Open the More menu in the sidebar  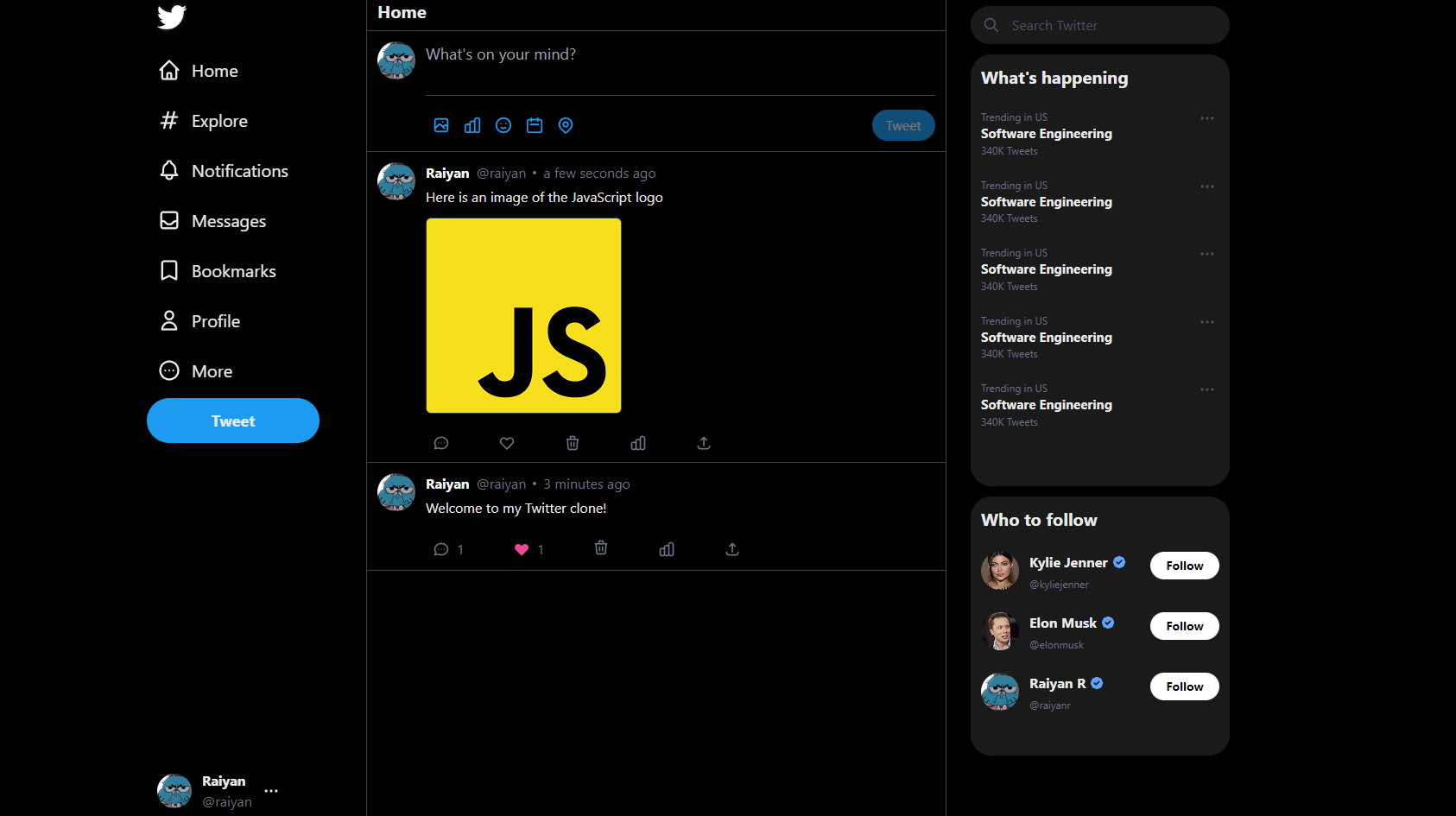(196, 371)
